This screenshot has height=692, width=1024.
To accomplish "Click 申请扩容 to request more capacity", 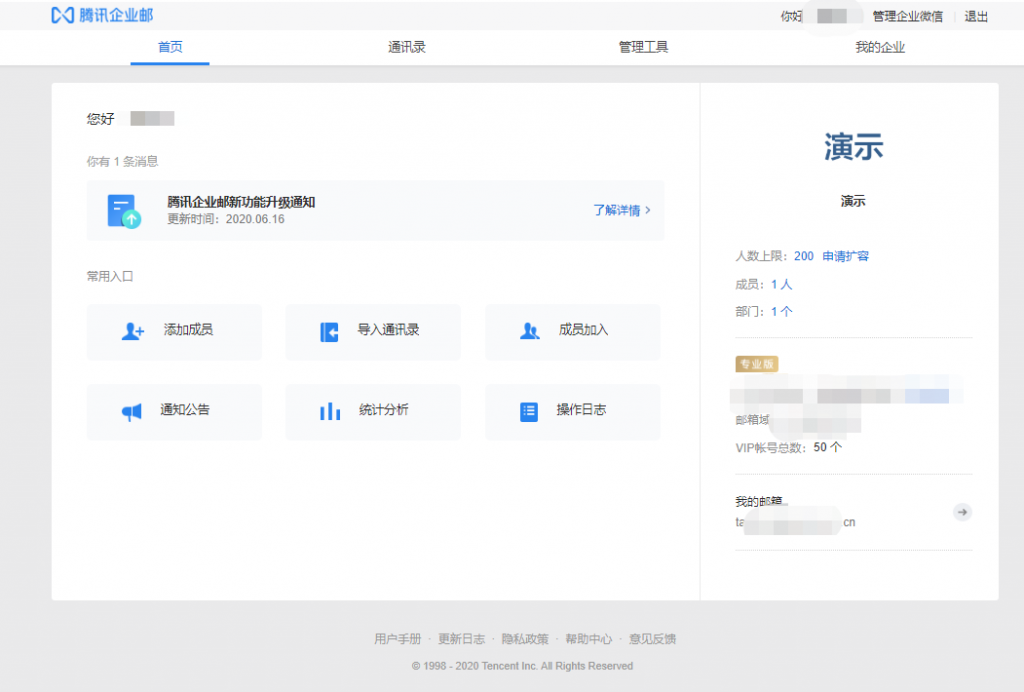I will [x=845, y=256].
